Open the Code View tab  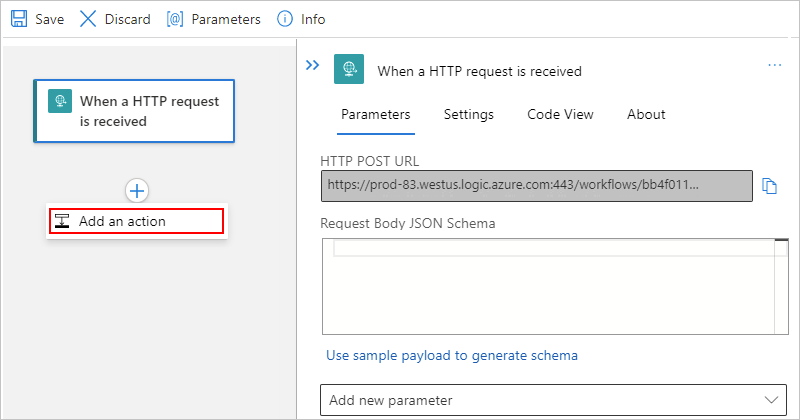coord(560,114)
